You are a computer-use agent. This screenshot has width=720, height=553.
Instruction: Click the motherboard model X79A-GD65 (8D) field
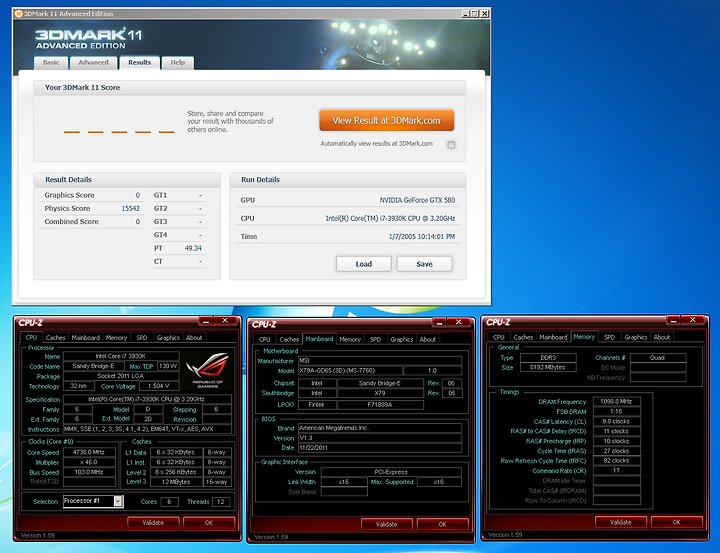point(350,370)
